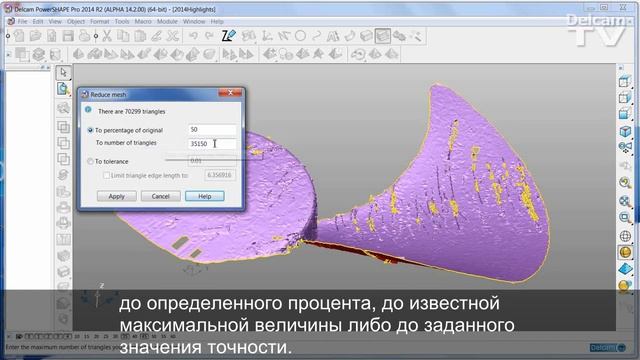
Task: Click the Open folder icon in toolbar
Action: coord(35,36)
